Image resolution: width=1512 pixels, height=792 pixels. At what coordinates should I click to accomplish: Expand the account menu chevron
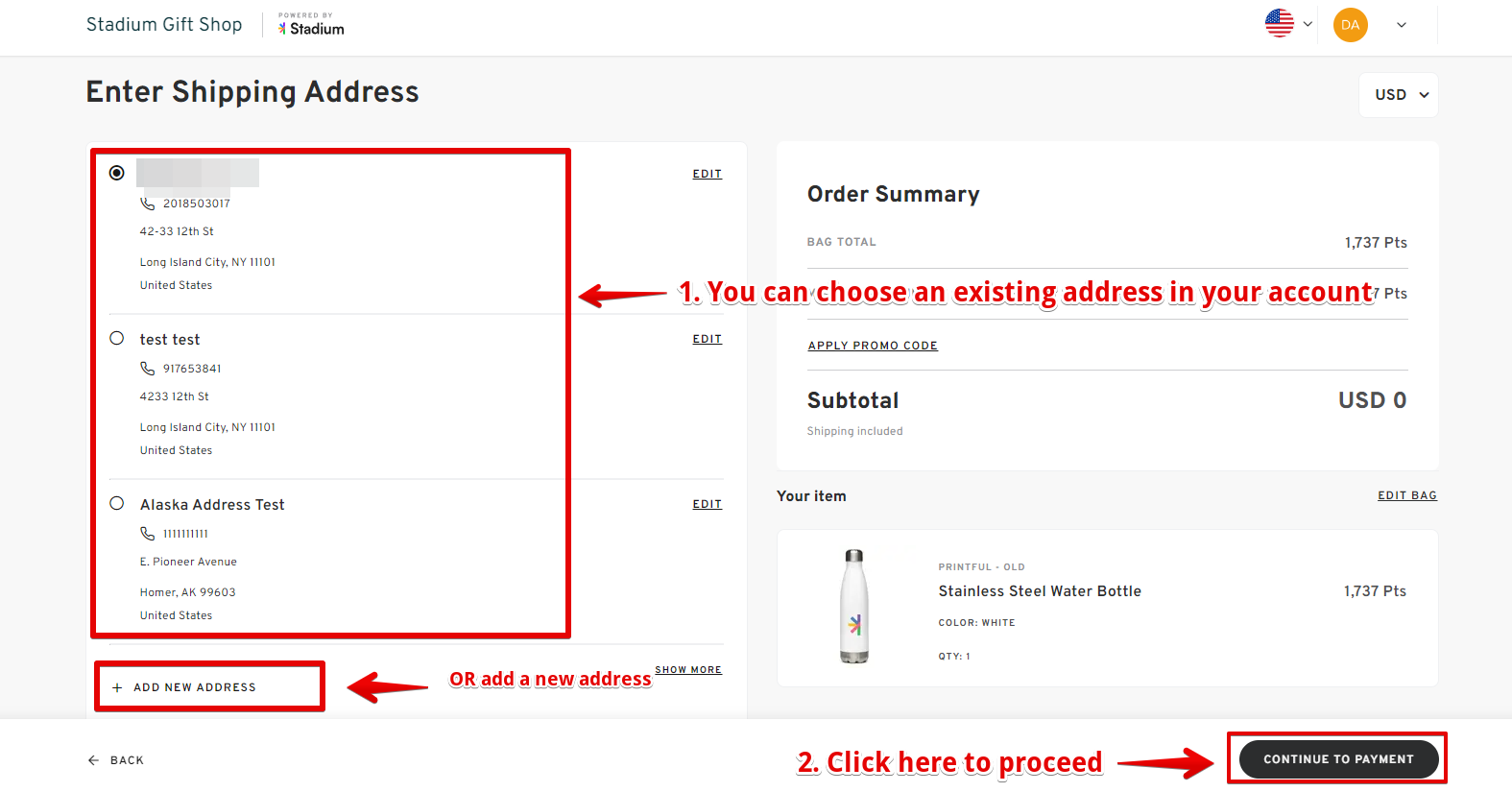(x=1402, y=25)
